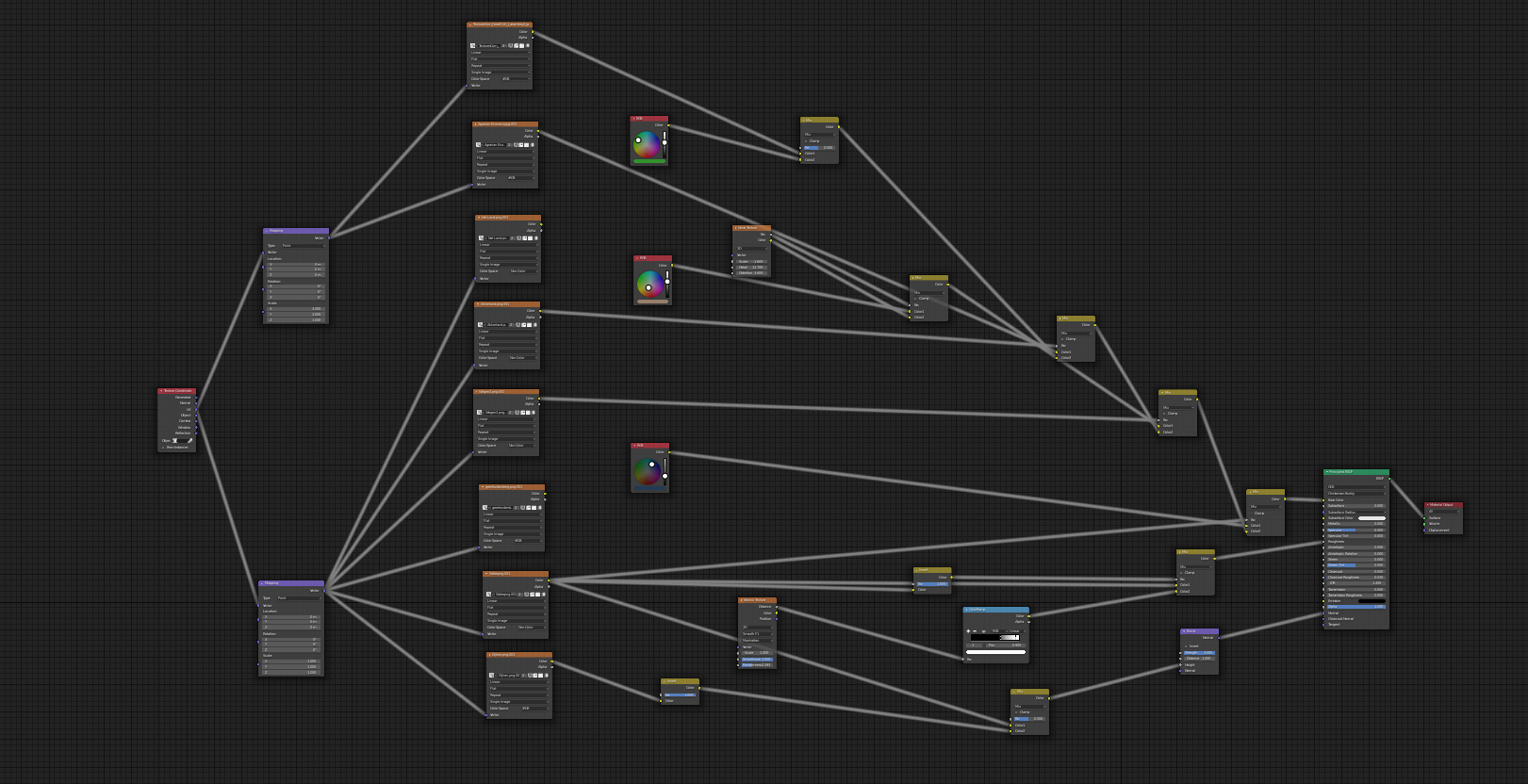Click Scale field in Voronoi Texture node
This screenshot has height=784, width=1528.
757,653
